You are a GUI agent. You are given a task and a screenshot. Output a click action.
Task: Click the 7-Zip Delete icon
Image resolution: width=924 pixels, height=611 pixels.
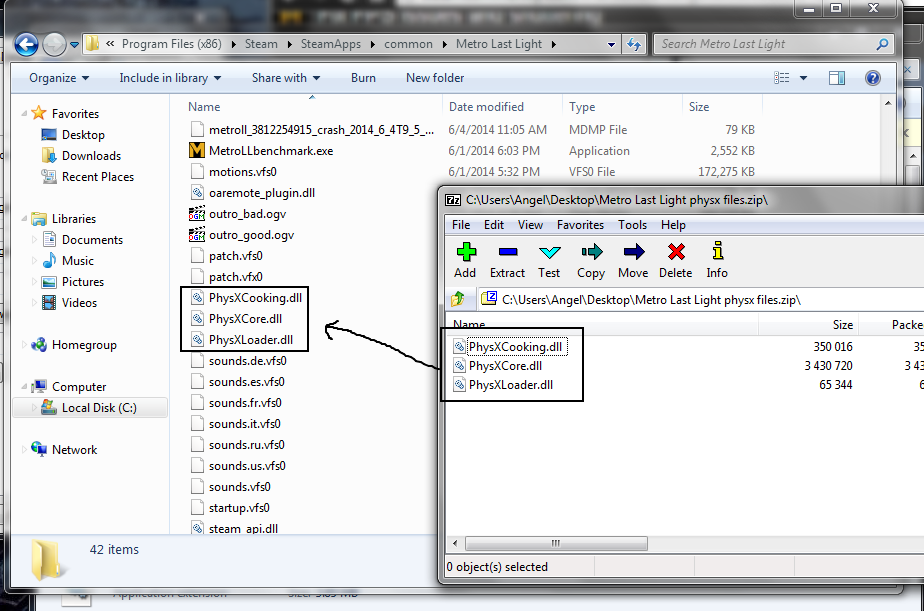tap(676, 252)
